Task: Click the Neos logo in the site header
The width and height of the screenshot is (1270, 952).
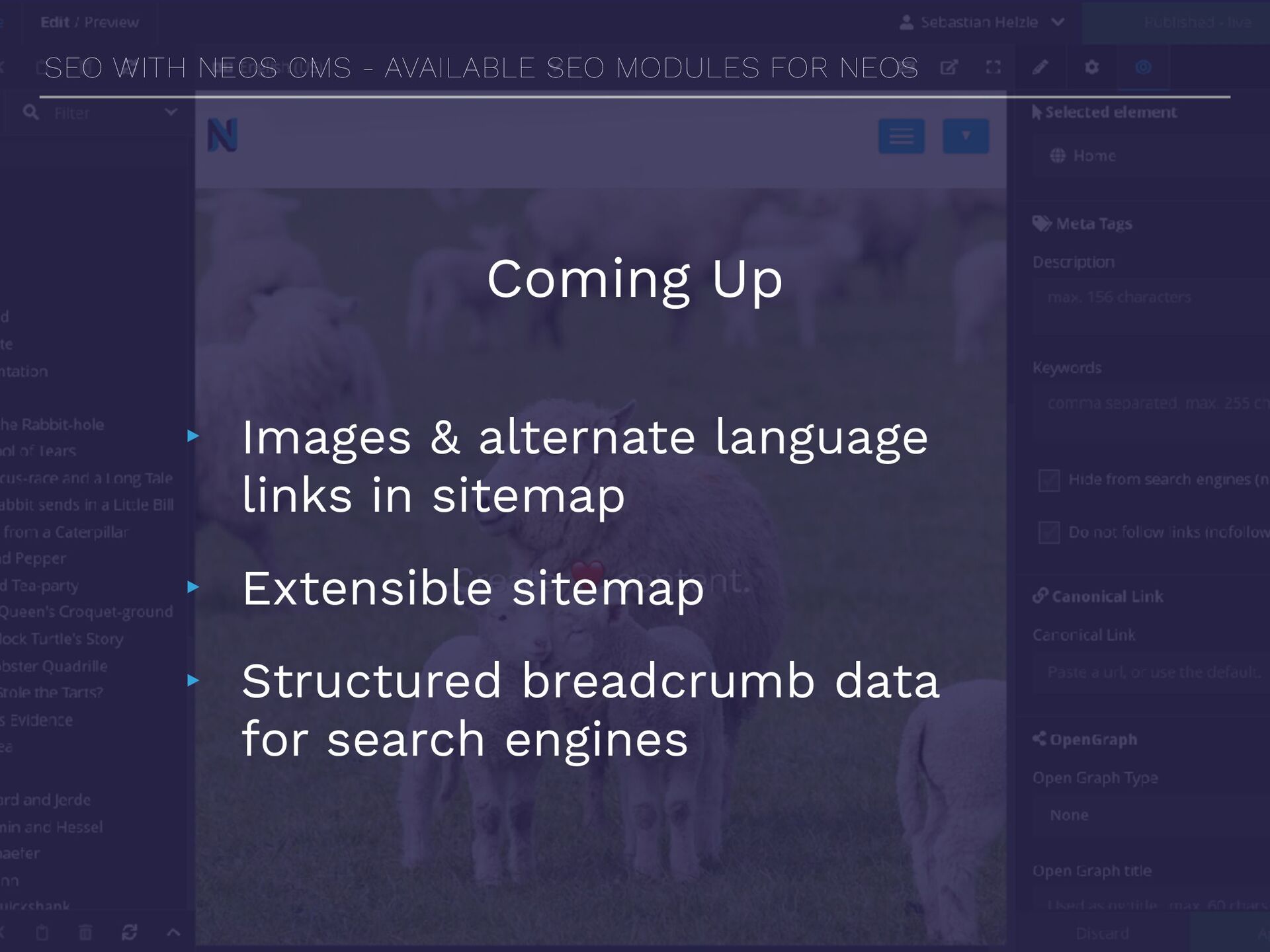Action: click(222, 136)
